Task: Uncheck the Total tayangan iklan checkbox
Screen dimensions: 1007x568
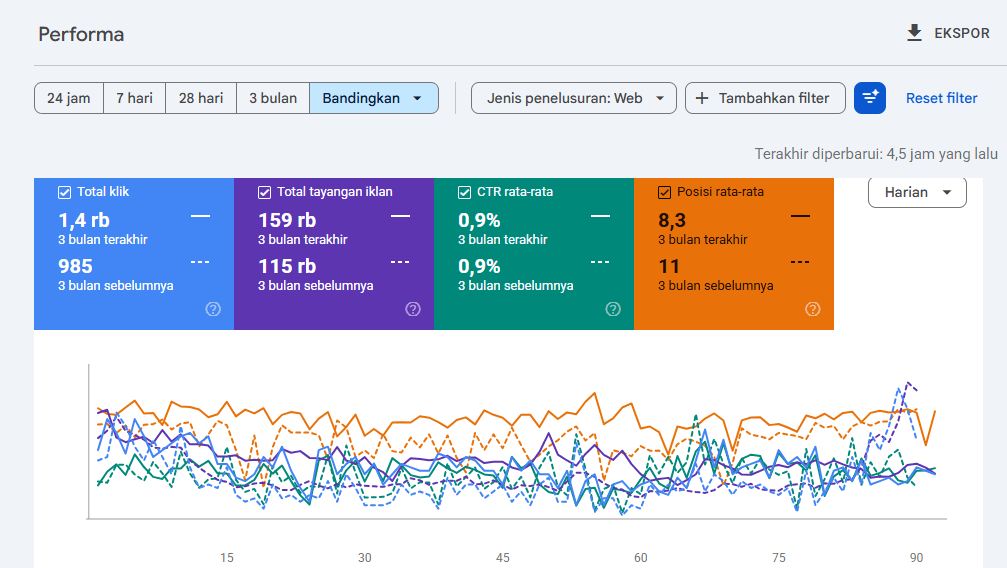Action: (264, 192)
